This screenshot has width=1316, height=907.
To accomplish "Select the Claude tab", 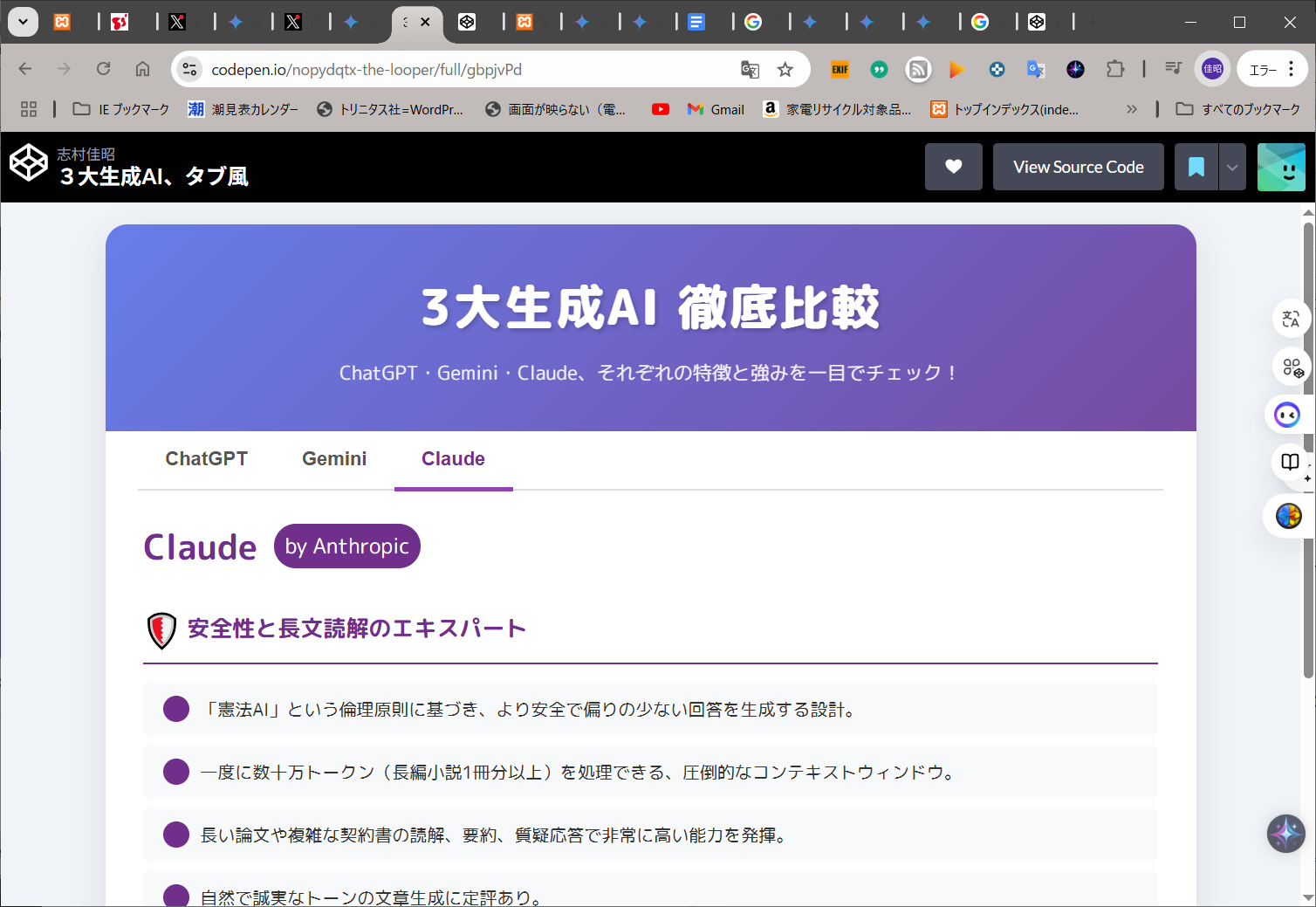I will click(x=453, y=459).
